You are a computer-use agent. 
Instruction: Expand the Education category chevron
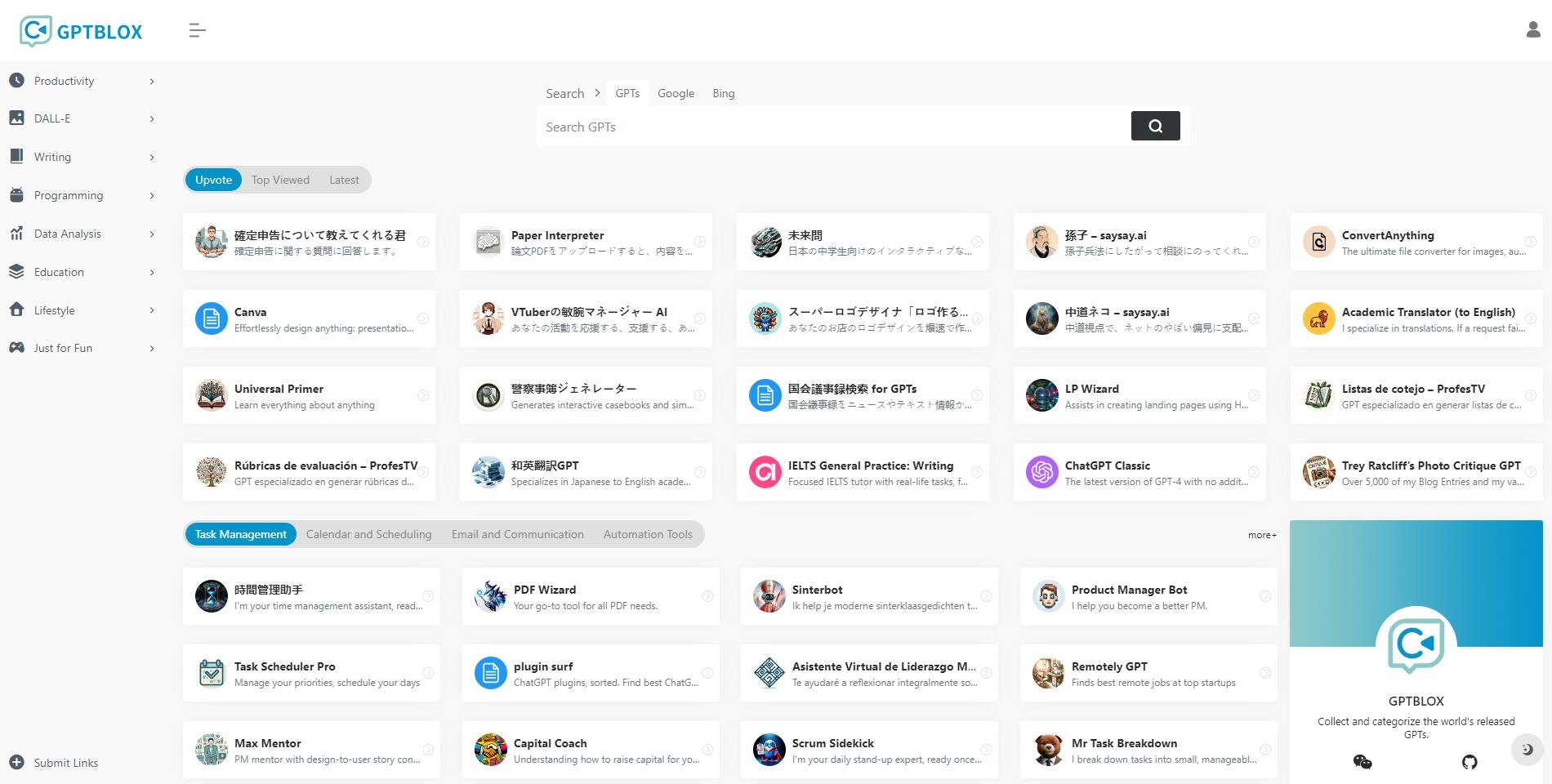[x=152, y=272]
